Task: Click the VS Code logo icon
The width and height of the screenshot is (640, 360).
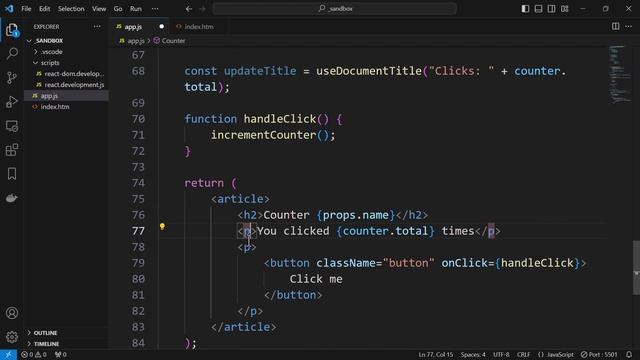Action: [9, 8]
